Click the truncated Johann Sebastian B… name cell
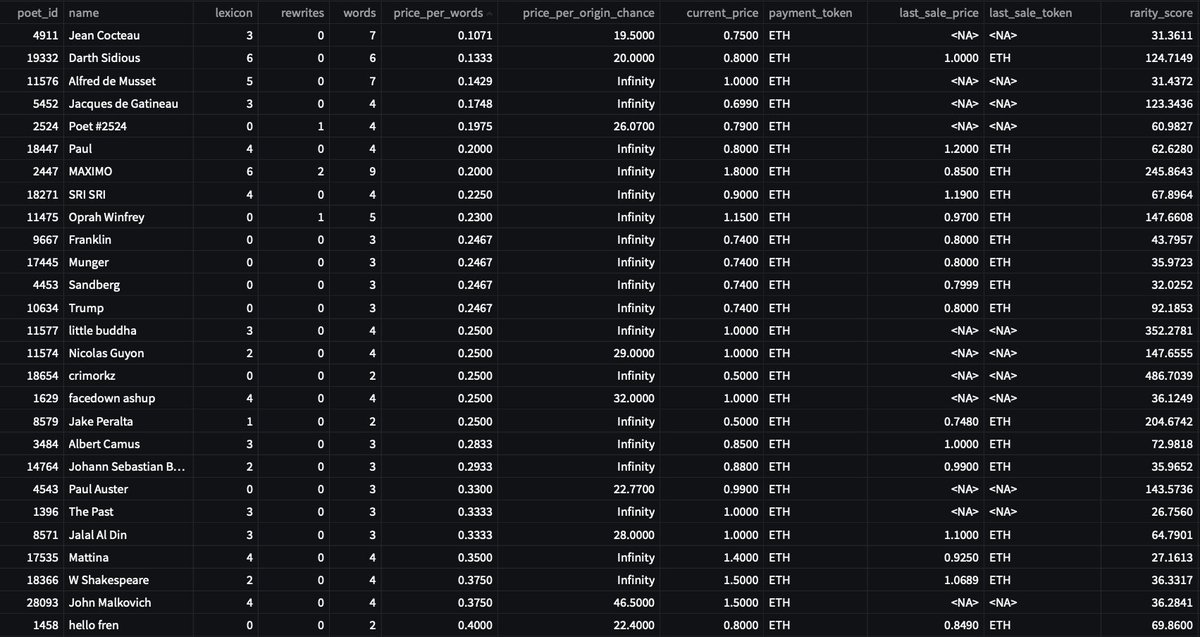The width and height of the screenshot is (1200, 637). tap(127, 467)
